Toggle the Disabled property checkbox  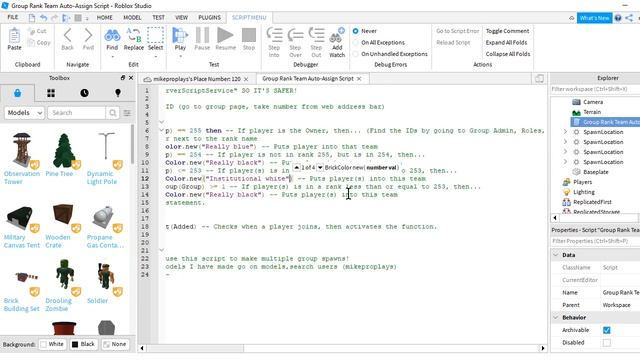coord(607,342)
